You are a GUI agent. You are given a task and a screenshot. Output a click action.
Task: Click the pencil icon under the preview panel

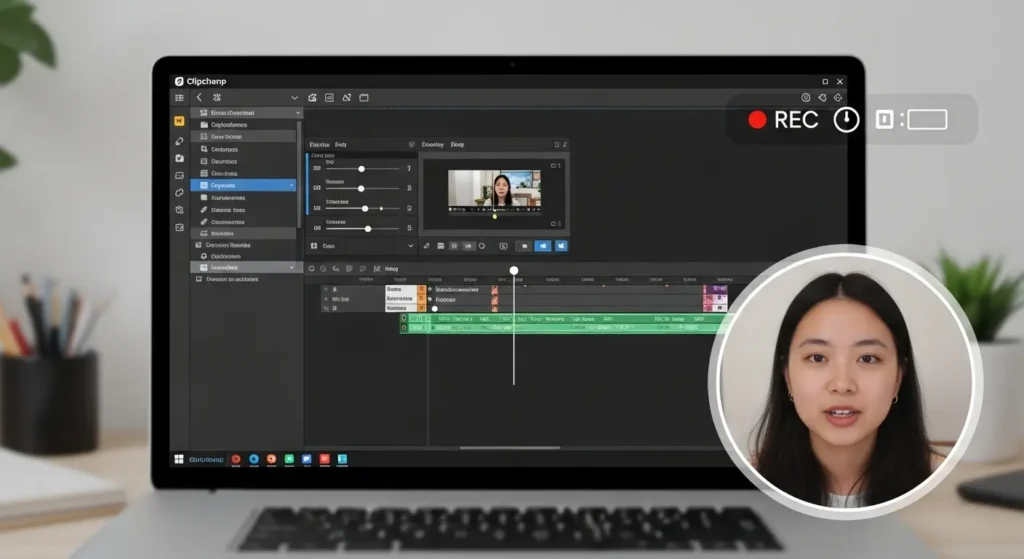(x=427, y=245)
